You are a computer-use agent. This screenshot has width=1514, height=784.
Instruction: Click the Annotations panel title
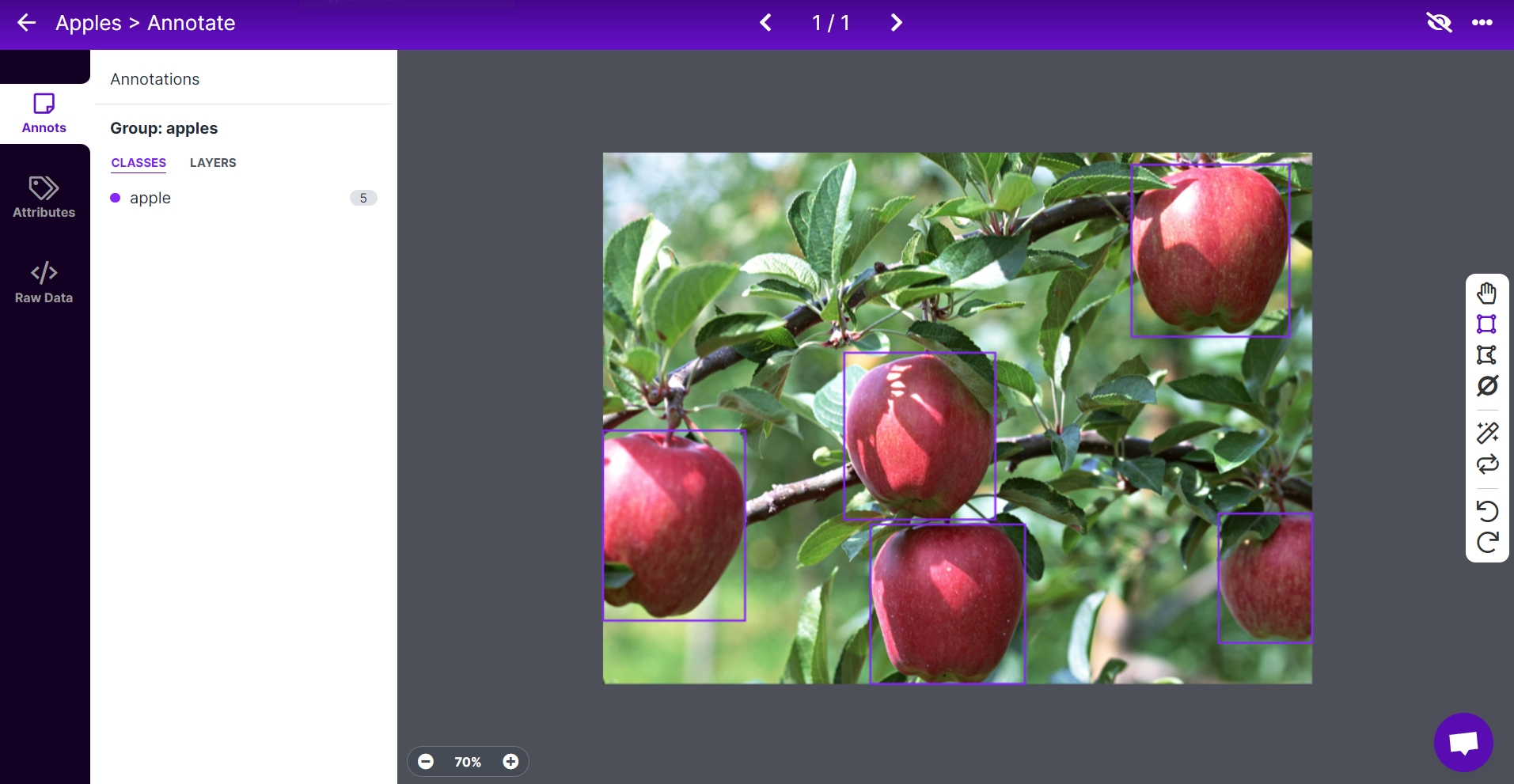point(155,79)
